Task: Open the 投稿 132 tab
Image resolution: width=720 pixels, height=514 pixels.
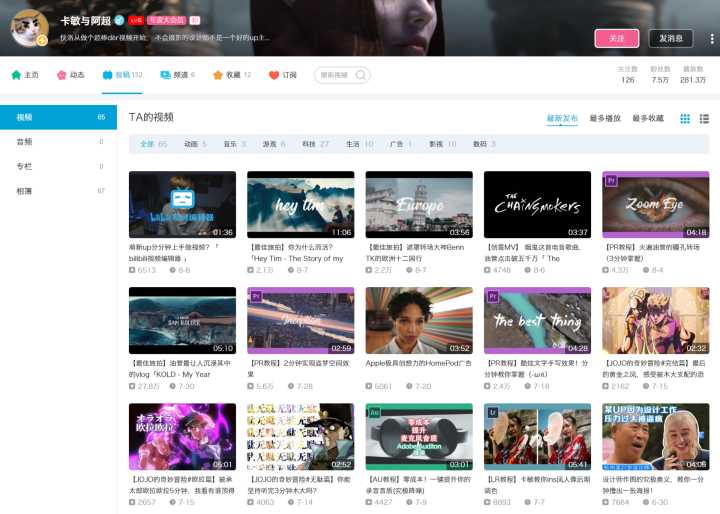Action: (122, 75)
